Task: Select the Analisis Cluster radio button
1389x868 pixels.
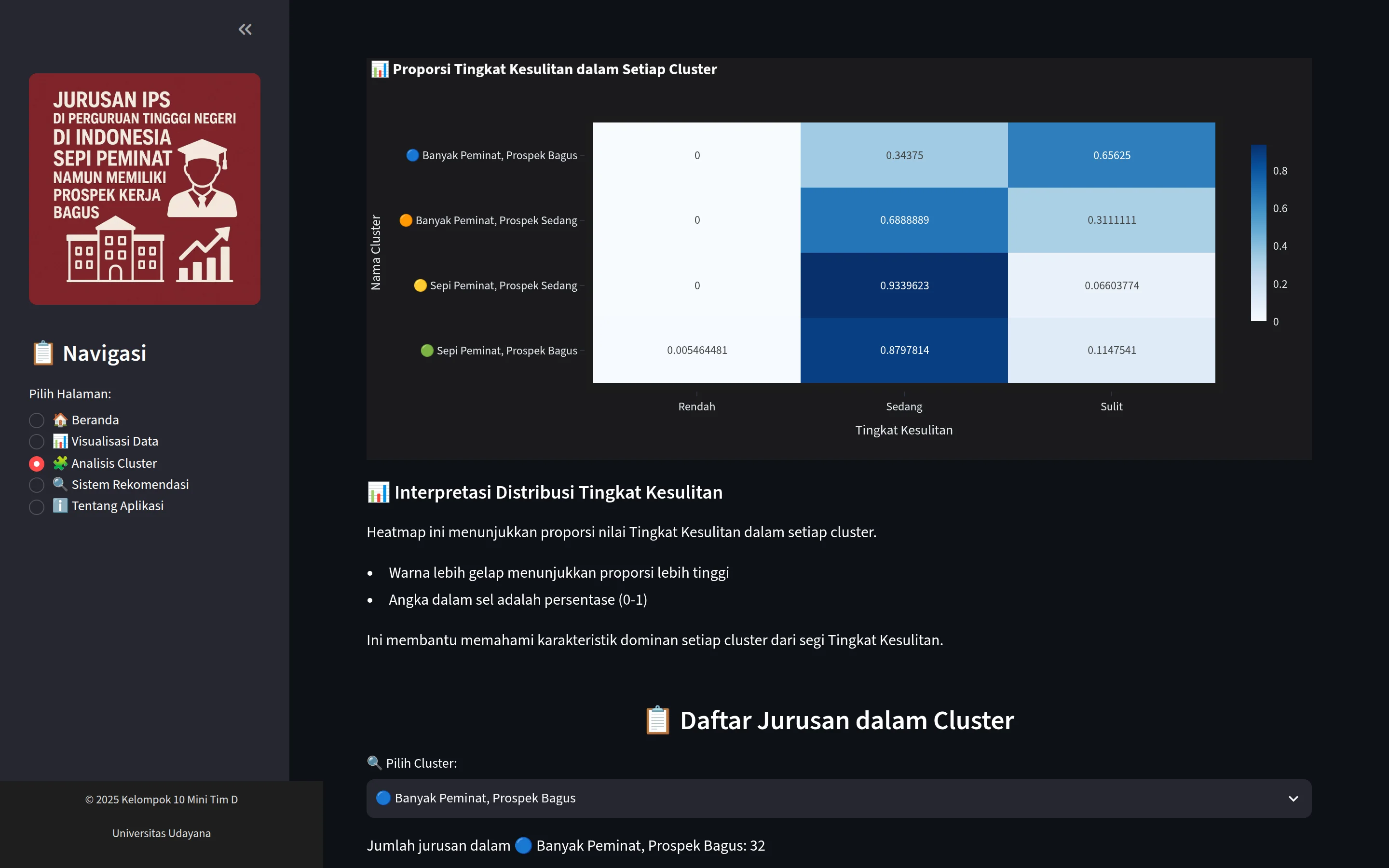Action: pos(37,464)
